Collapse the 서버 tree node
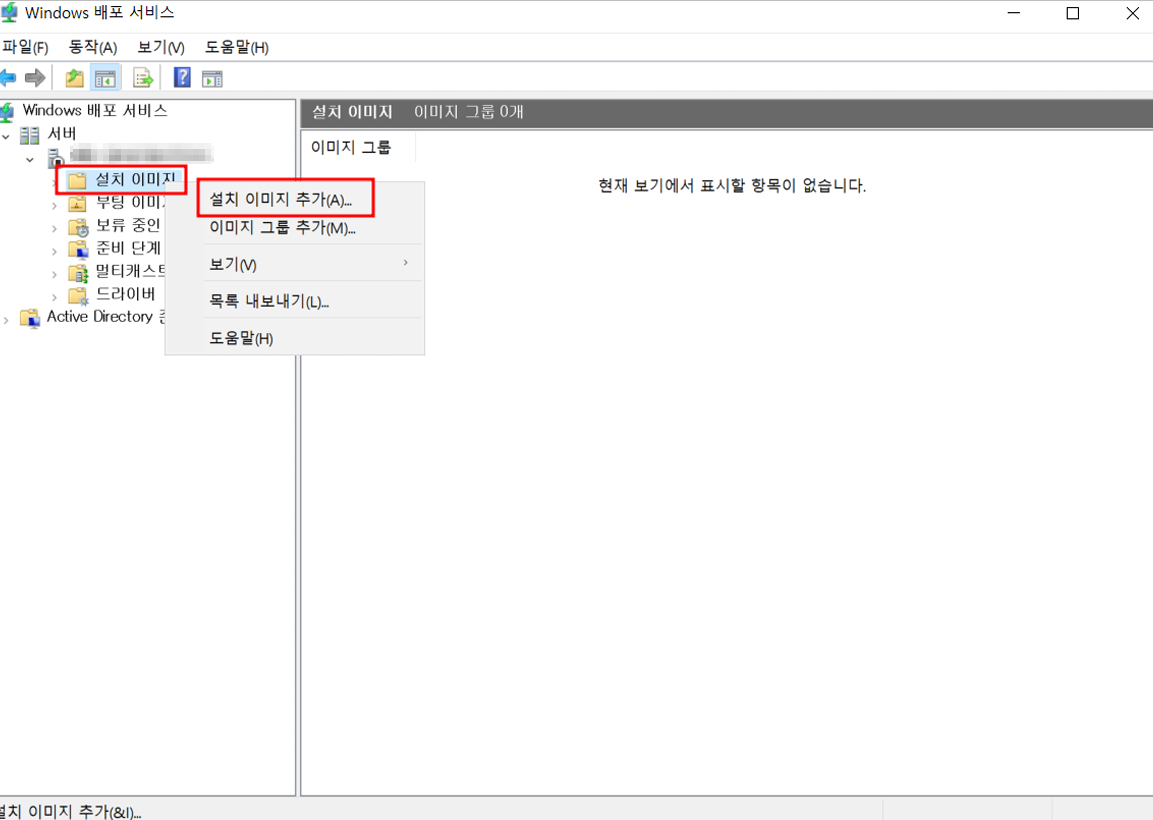This screenshot has height=820, width=1153. point(6,137)
